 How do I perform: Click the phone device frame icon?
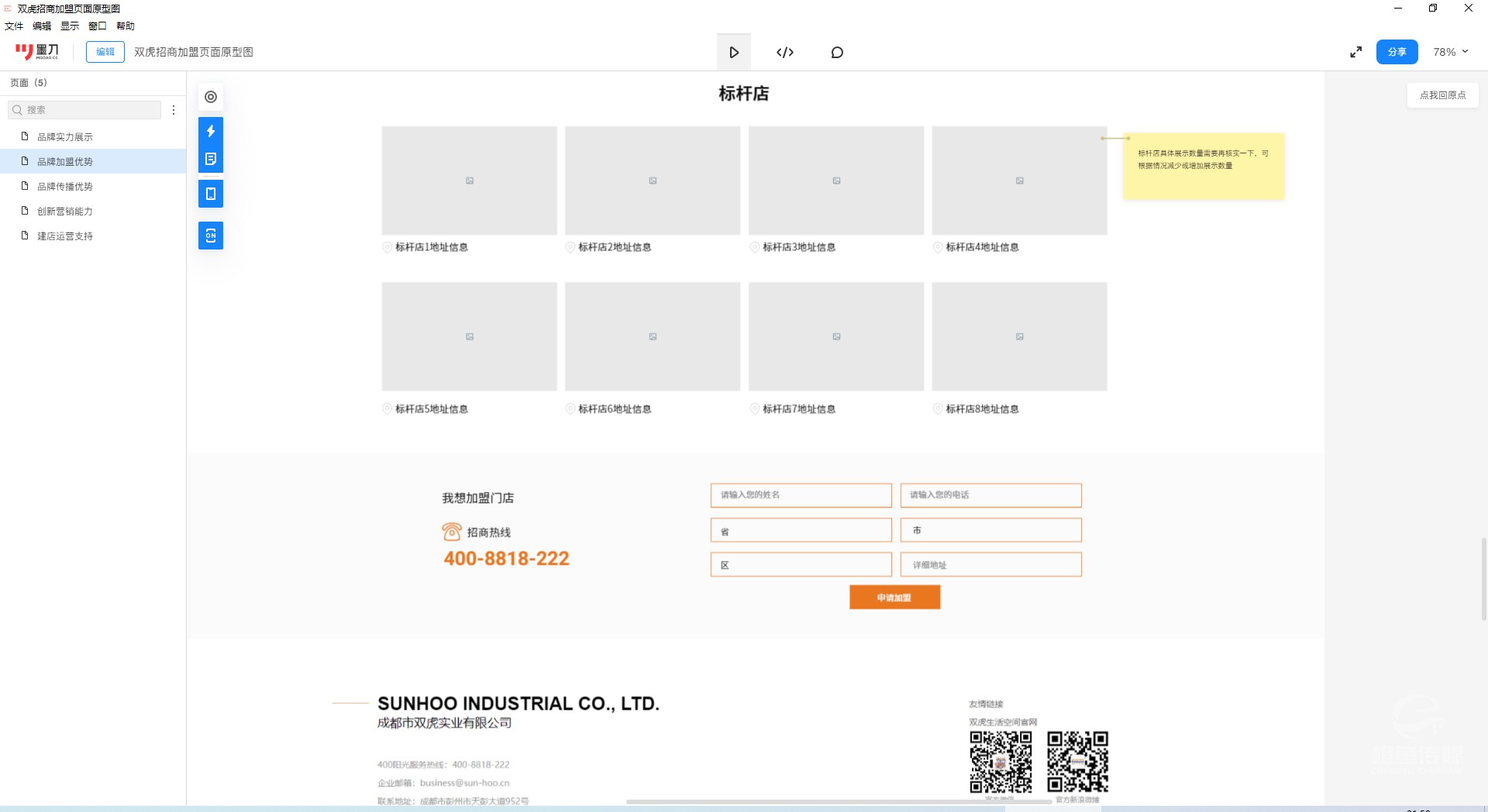pyautogui.click(x=211, y=194)
